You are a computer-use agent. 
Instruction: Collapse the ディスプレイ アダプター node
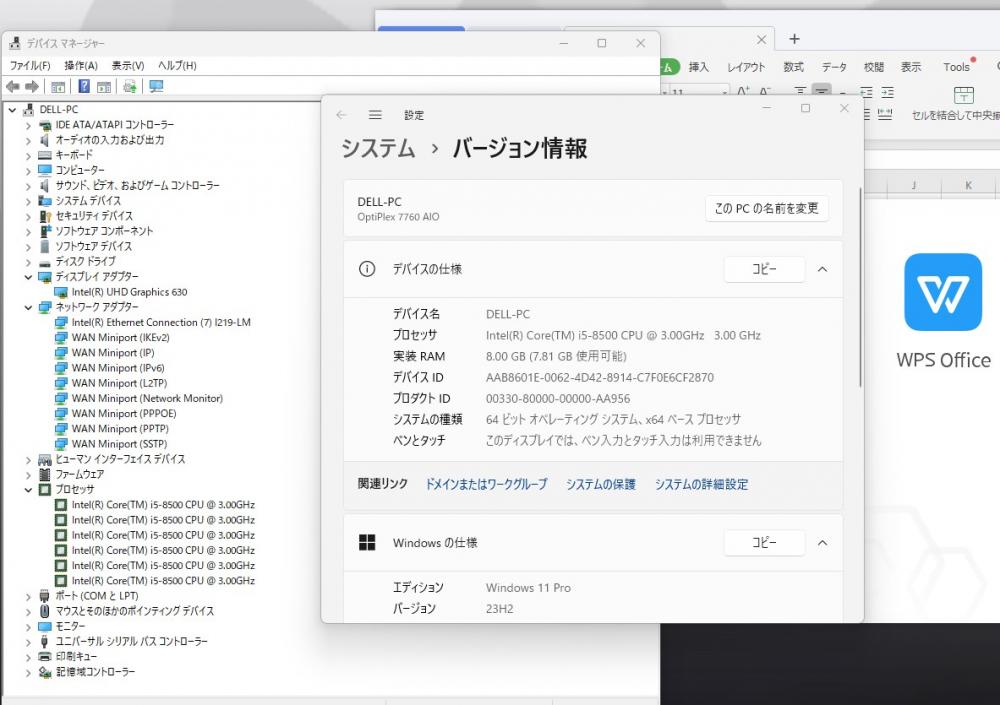pyautogui.click(x=28, y=277)
